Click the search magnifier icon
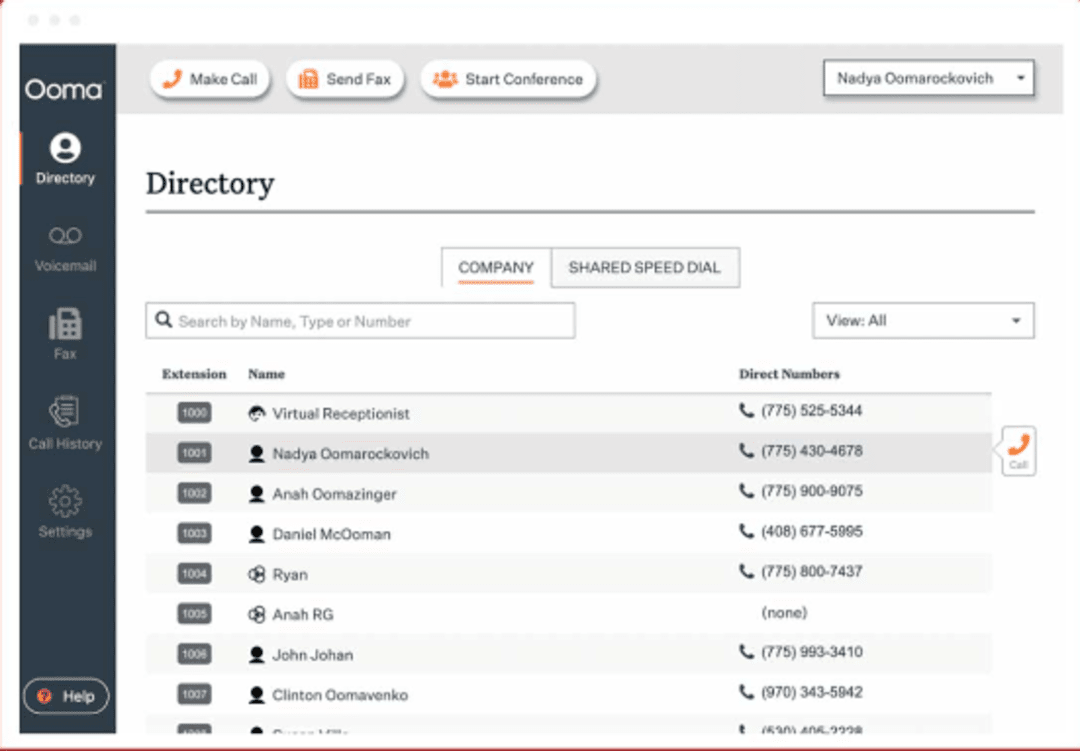1080x751 pixels. pyautogui.click(x=164, y=320)
